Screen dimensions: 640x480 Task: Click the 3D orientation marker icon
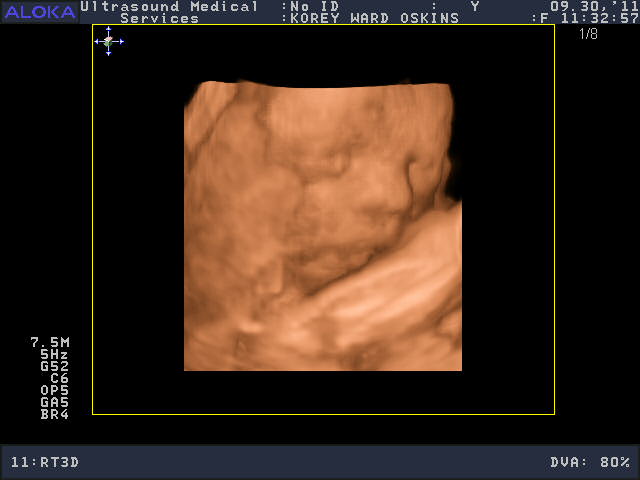coord(108,41)
